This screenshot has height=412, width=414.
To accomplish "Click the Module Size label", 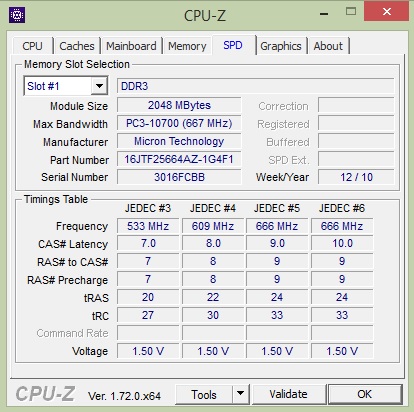I will [79, 106].
